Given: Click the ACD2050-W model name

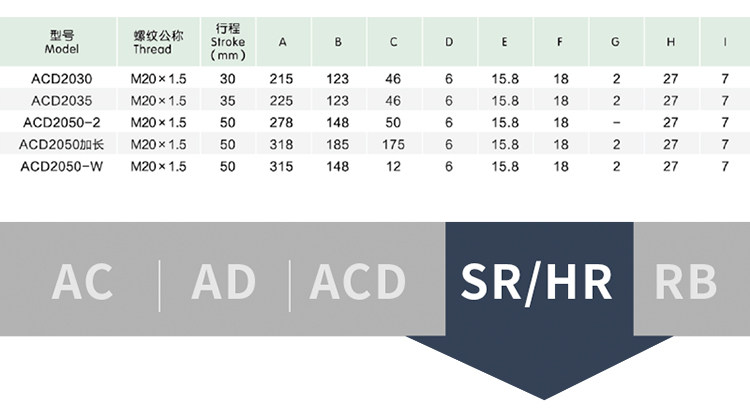Looking at the screenshot, I should (62, 166).
